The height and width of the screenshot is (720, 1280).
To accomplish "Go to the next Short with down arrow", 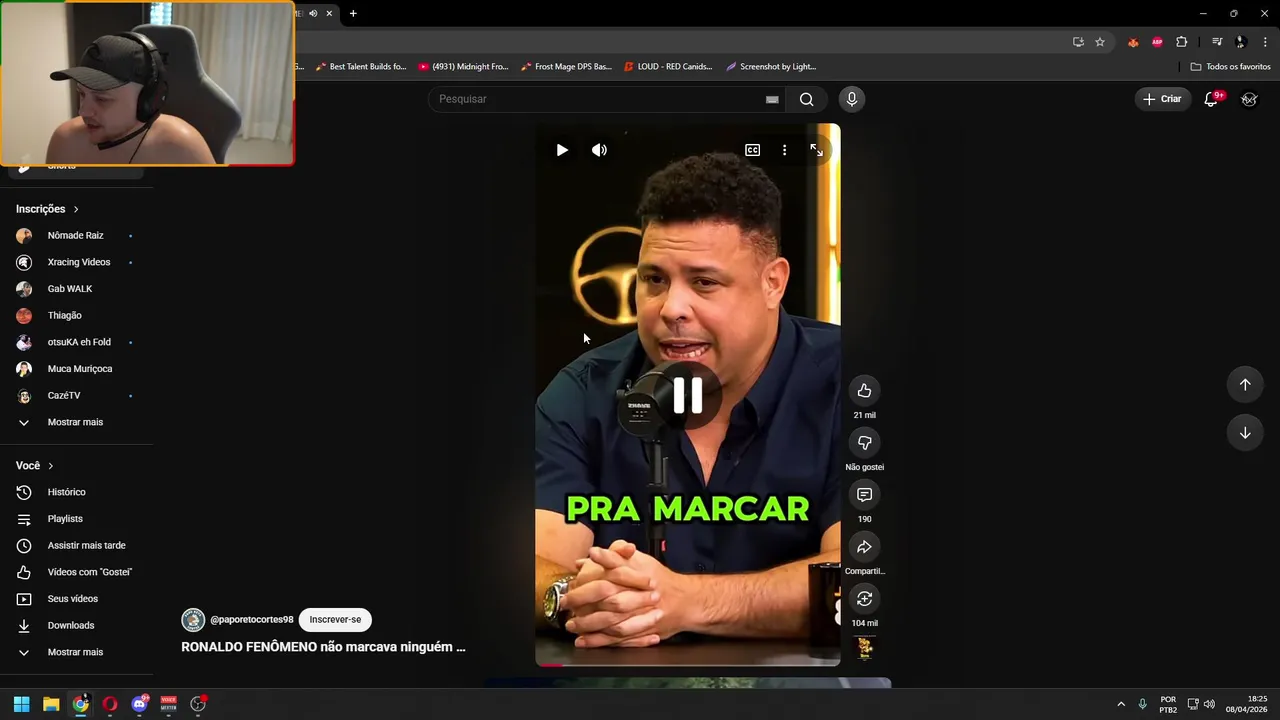I will [x=1245, y=433].
